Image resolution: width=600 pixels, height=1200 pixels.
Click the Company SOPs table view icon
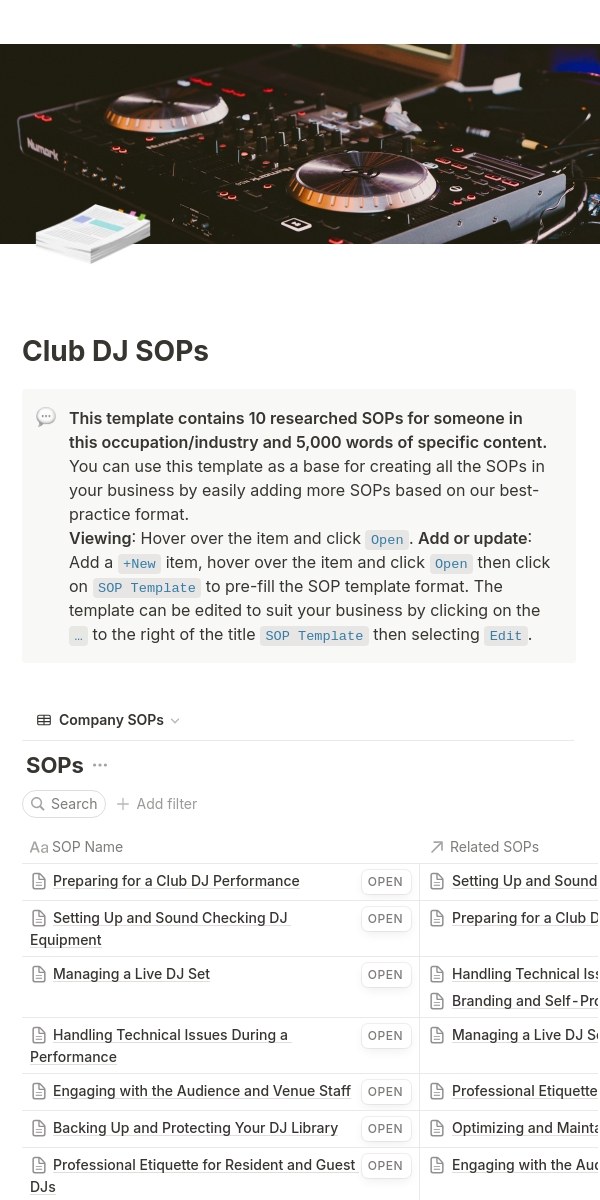[x=44, y=720]
